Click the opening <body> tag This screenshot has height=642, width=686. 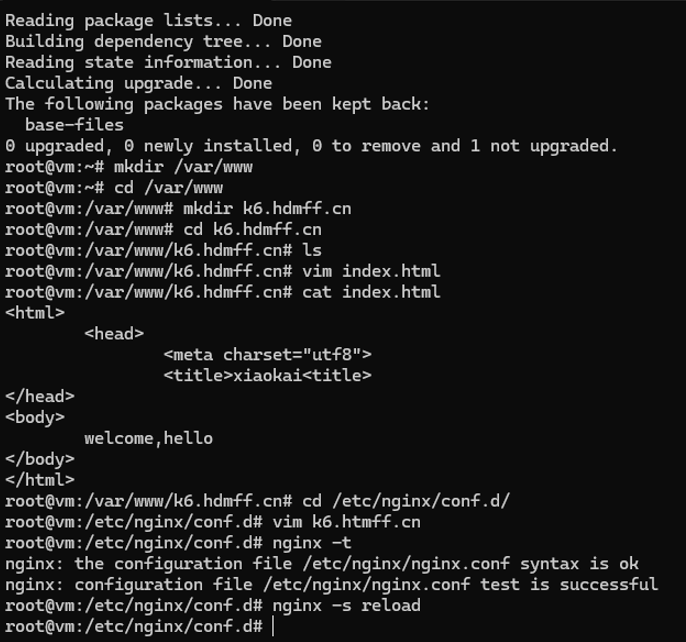coord(35,417)
